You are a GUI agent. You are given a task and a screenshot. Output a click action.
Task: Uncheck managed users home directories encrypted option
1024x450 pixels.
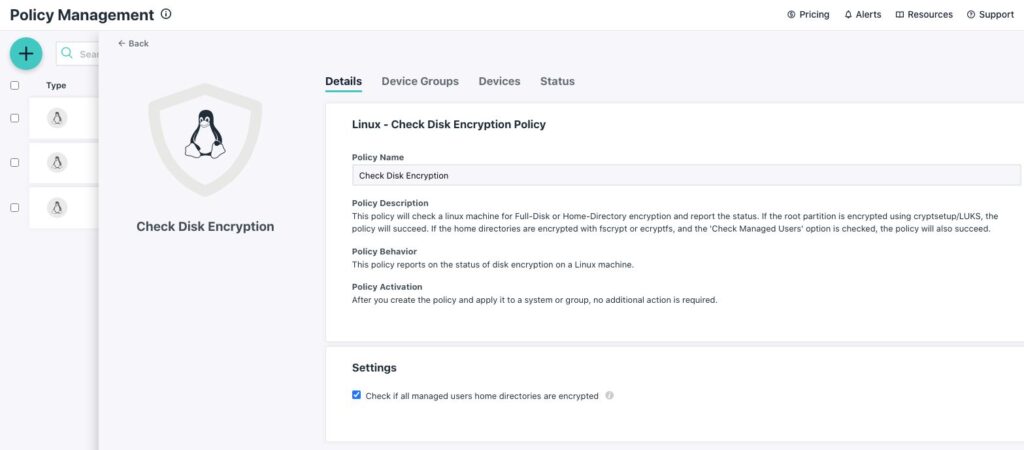[357, 395]
